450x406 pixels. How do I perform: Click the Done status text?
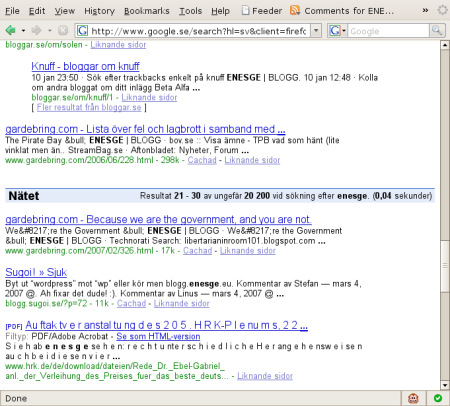[16, 398]
